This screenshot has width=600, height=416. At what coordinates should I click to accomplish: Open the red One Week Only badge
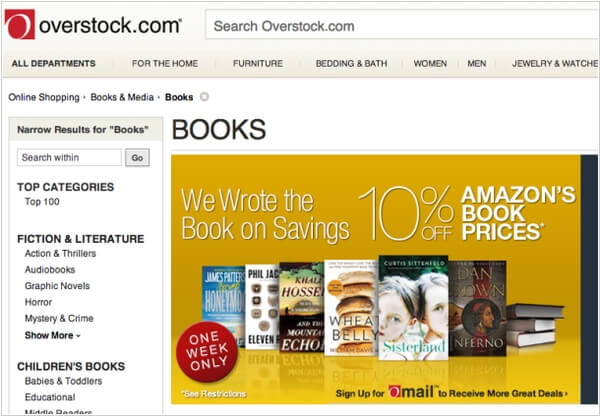[207, 352]
